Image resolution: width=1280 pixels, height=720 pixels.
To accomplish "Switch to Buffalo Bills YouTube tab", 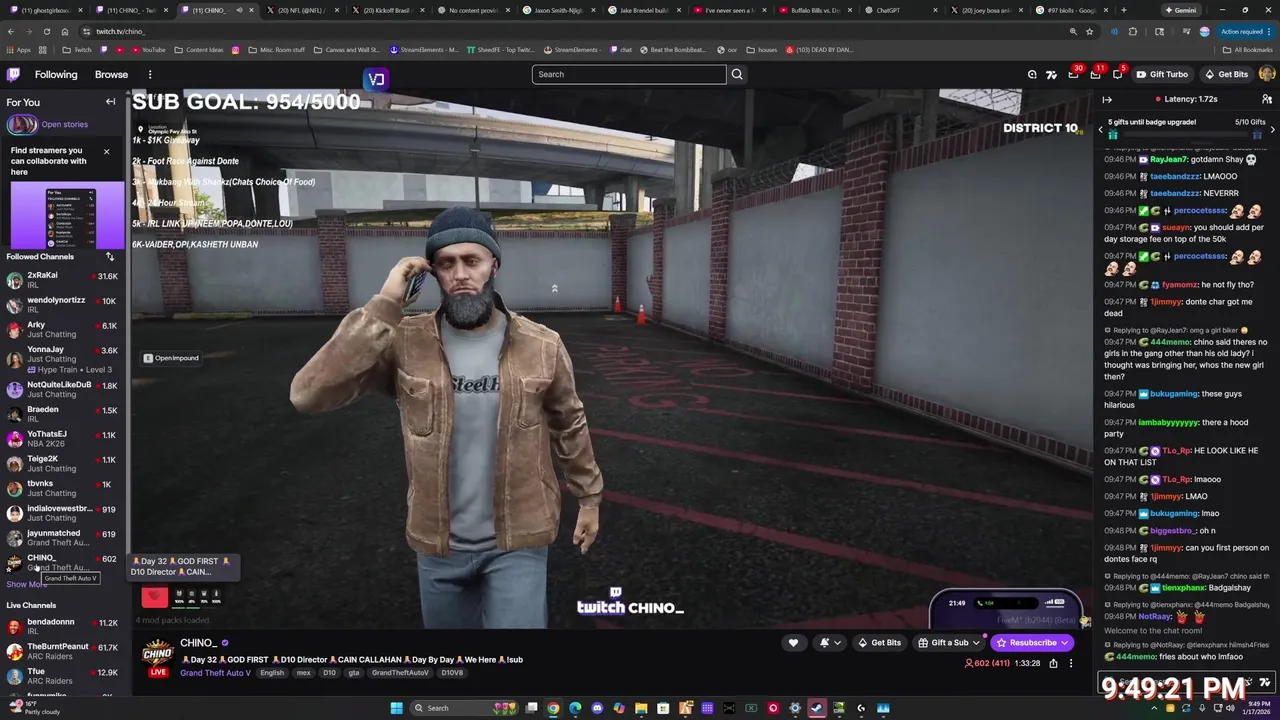I will click(814, 10).
